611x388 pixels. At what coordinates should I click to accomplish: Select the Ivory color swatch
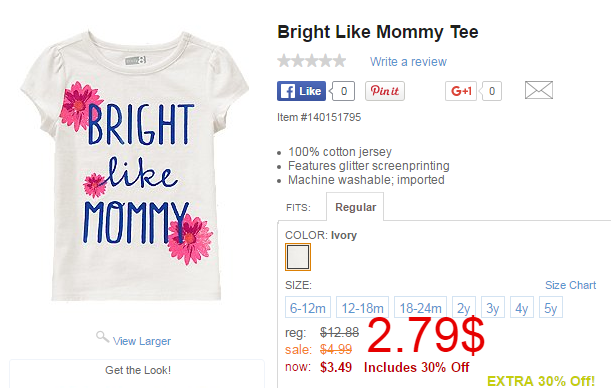coord(298,257)
